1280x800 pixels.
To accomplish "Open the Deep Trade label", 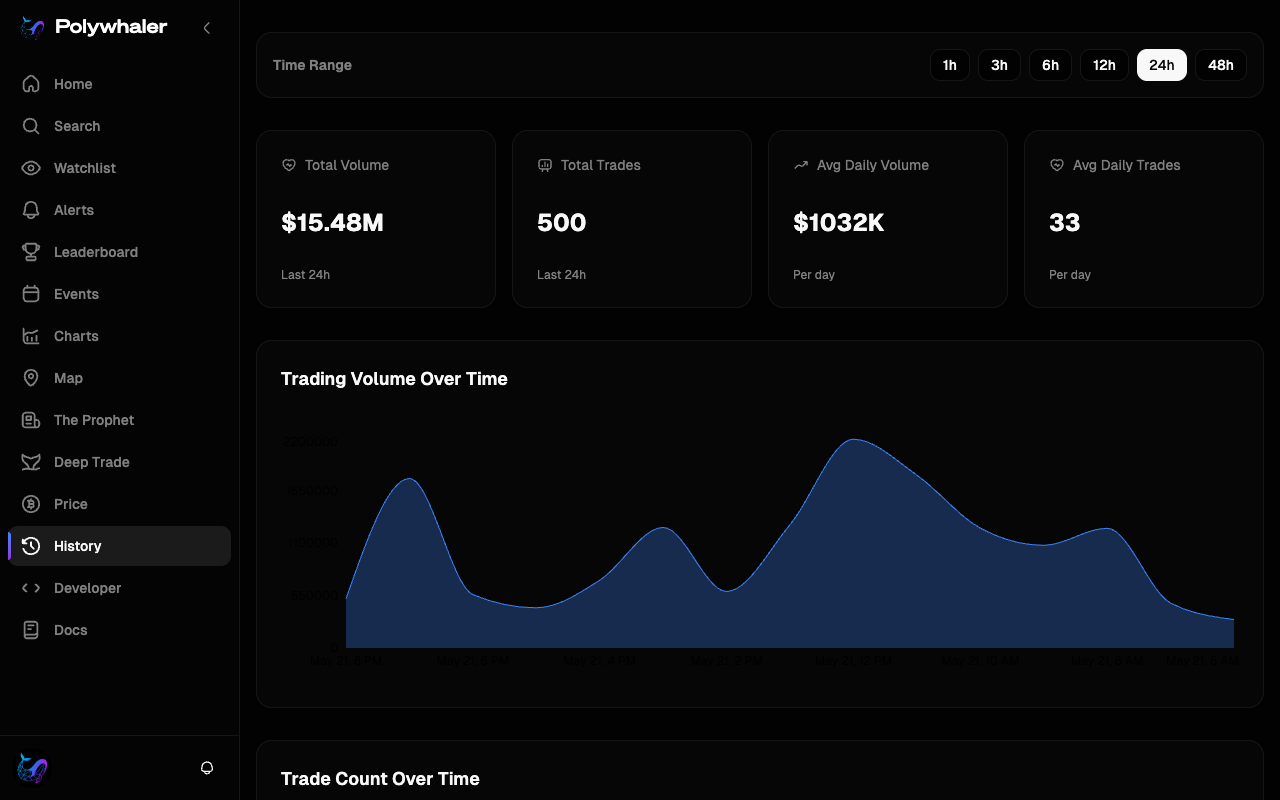I will pos(92,462).
